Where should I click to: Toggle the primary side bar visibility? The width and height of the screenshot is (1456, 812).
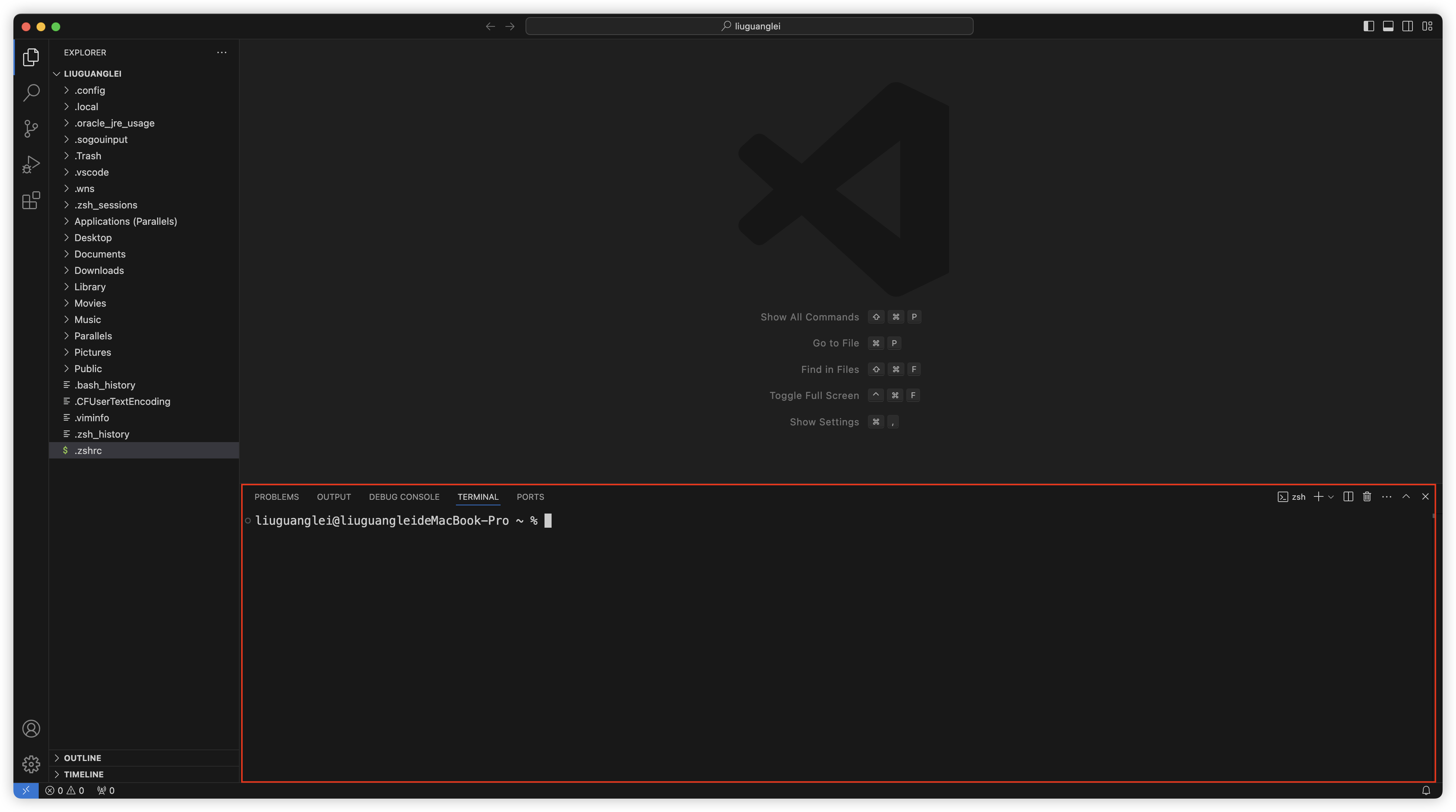point(1369,26)
